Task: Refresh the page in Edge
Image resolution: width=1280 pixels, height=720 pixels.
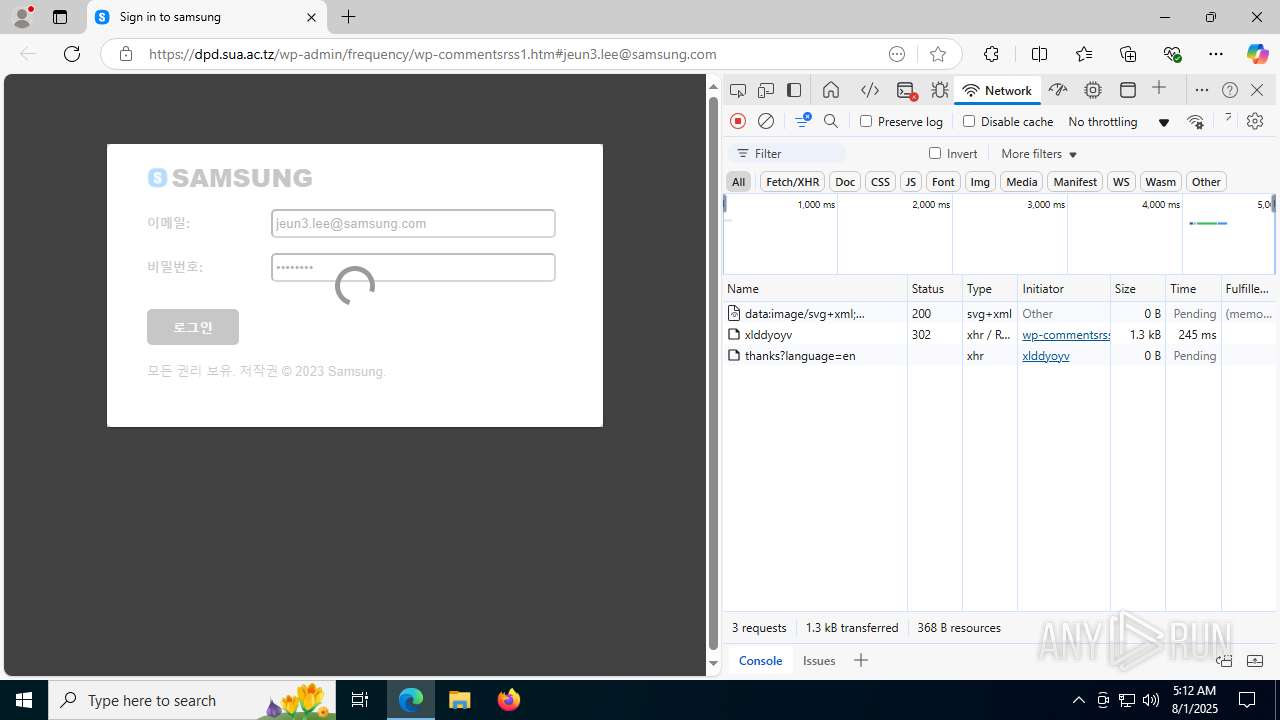Action: [72, 54]
